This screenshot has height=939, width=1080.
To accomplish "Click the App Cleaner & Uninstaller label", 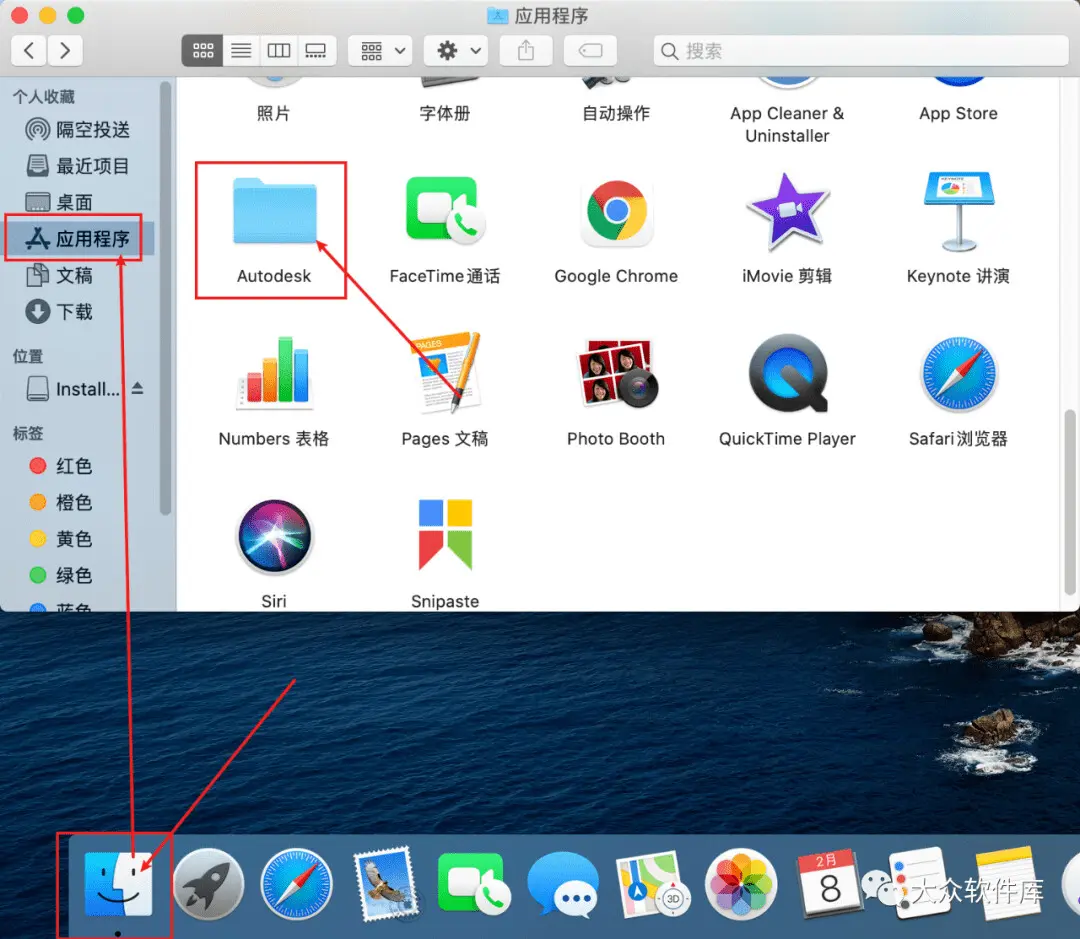I will [787, 125].
